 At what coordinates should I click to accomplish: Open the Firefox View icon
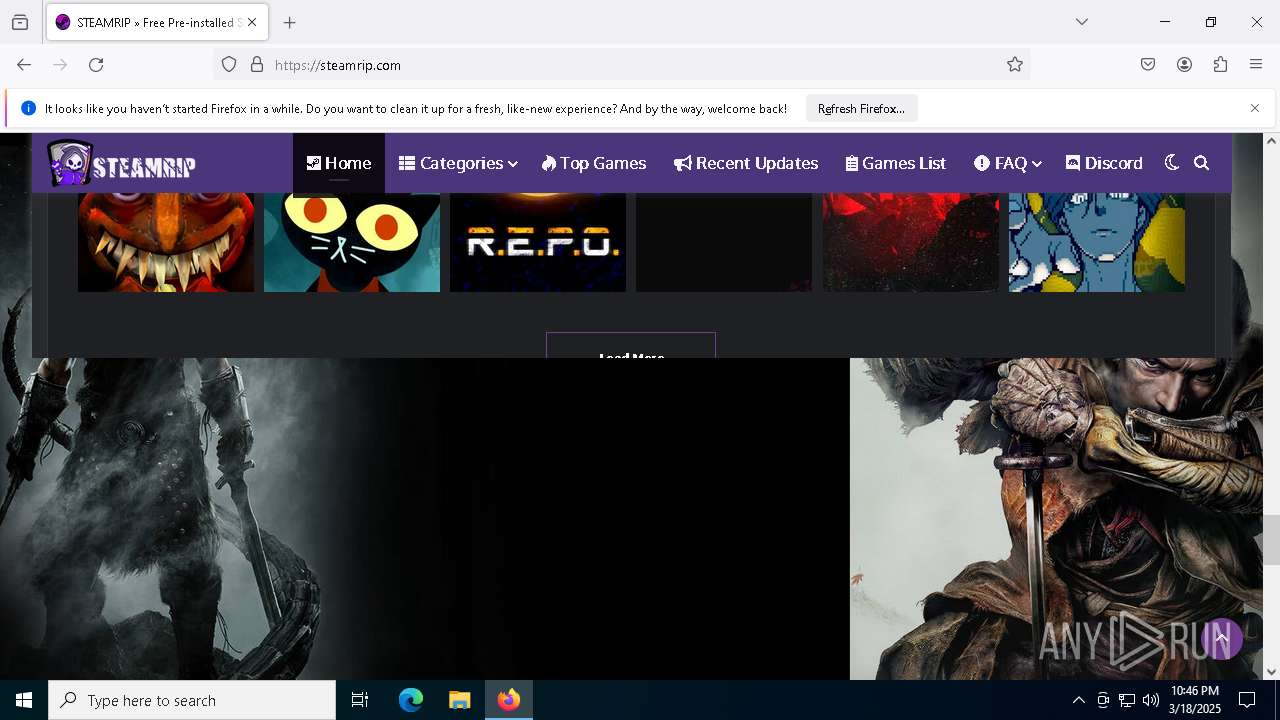(20, 22)
